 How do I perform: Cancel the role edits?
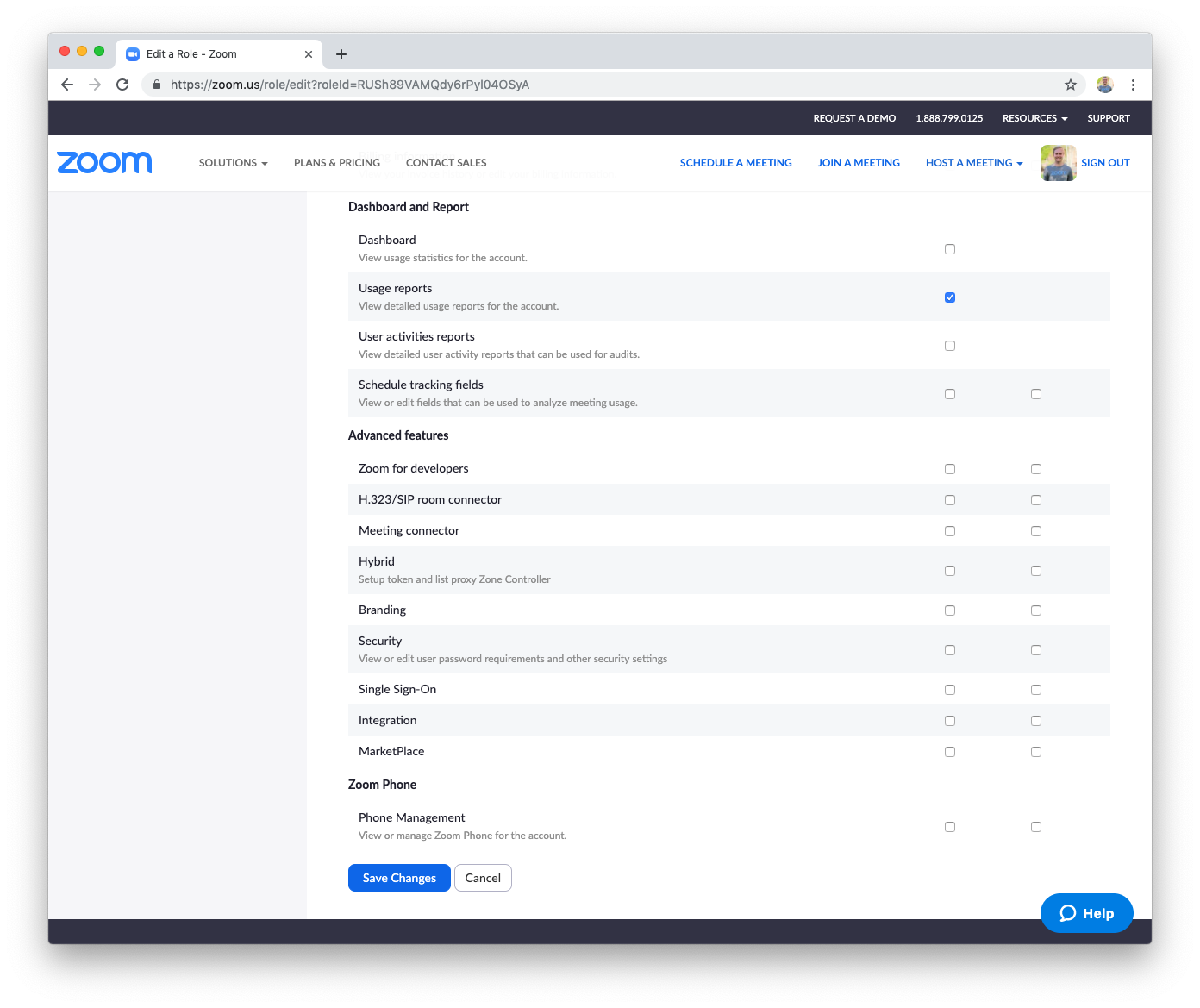coord(483,878)
